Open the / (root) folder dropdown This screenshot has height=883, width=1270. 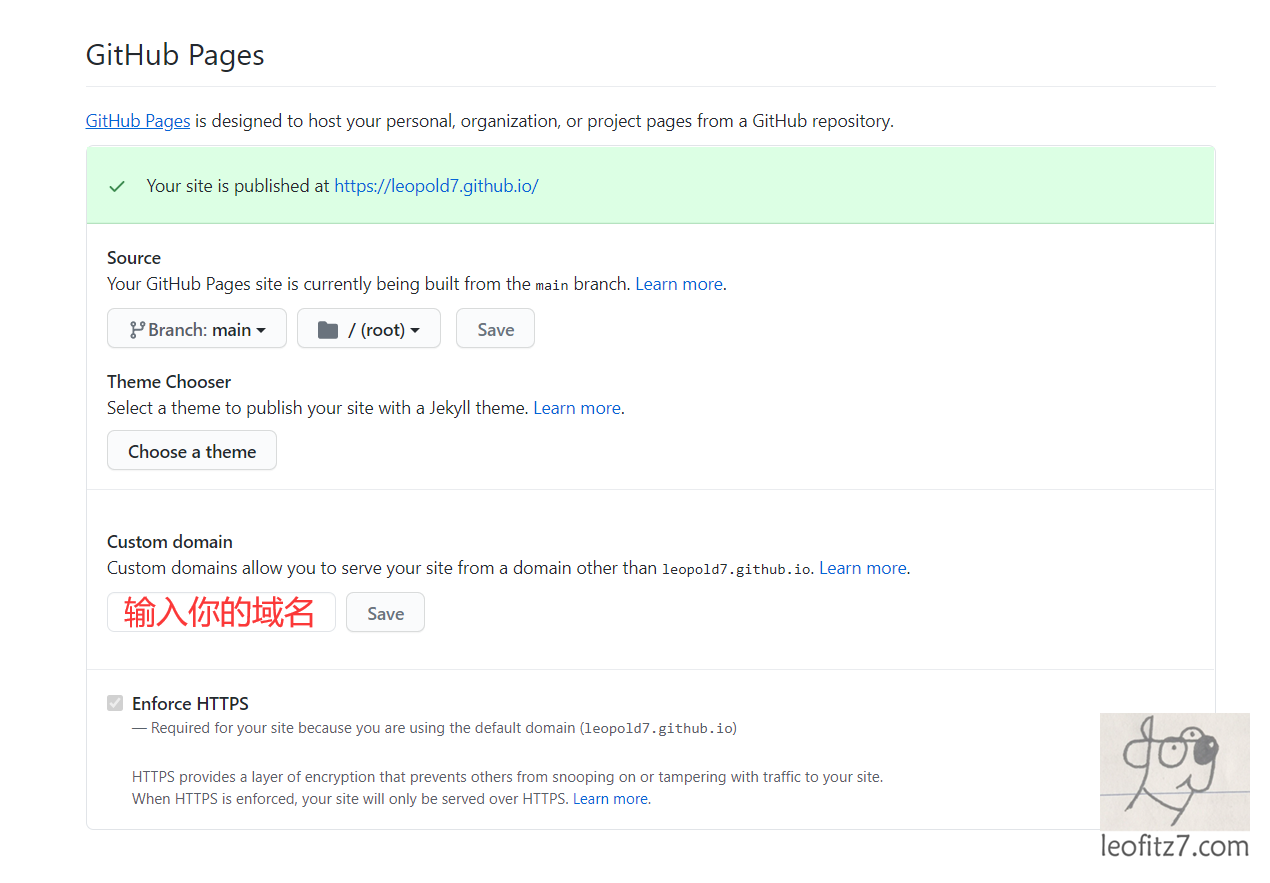369,329
